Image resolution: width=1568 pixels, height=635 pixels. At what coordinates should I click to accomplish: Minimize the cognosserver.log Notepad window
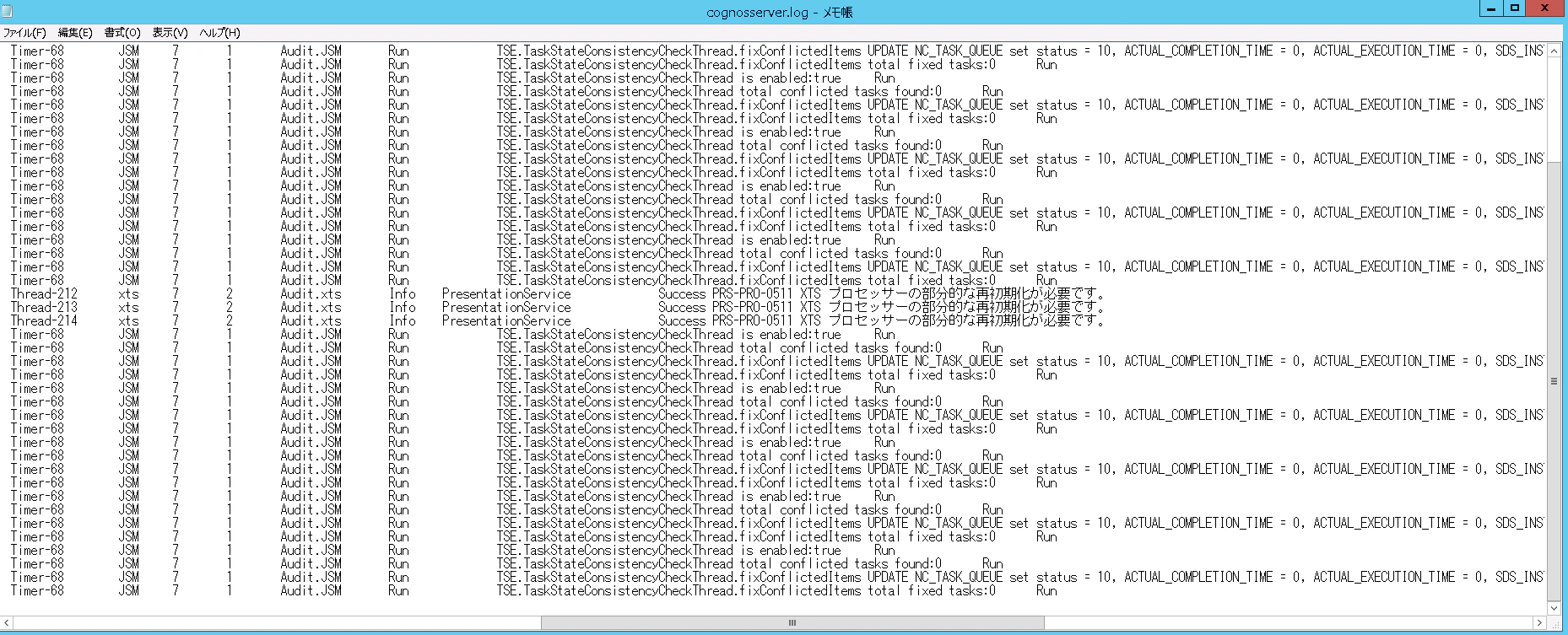tap(1491, 8)
